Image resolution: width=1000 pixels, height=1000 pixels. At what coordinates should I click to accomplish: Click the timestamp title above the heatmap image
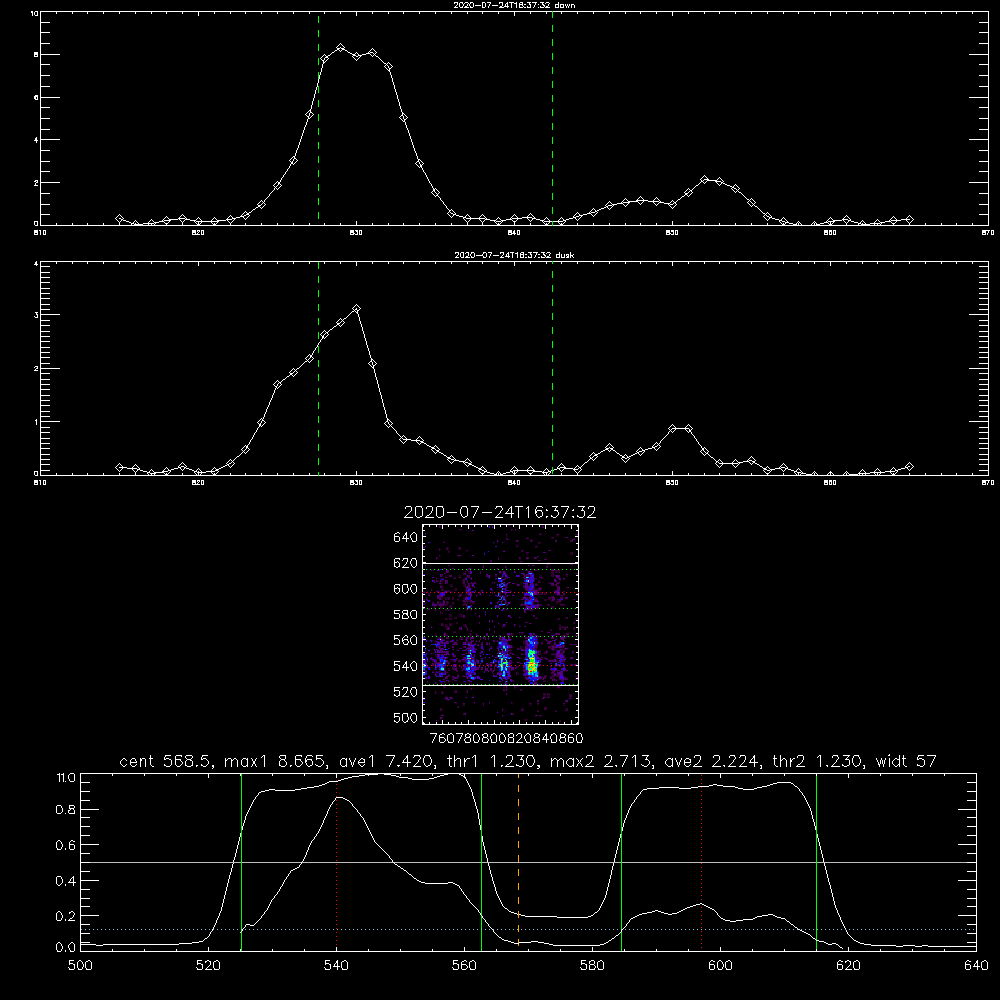[x=500, y=512]
